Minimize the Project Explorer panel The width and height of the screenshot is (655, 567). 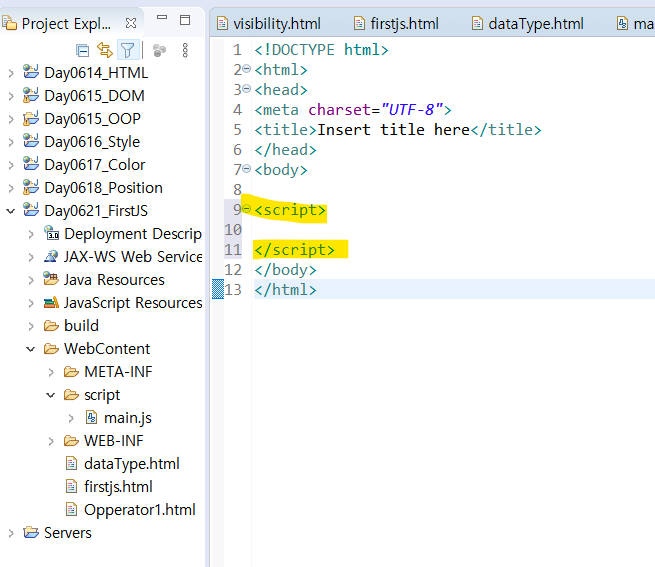coord(162,18)
